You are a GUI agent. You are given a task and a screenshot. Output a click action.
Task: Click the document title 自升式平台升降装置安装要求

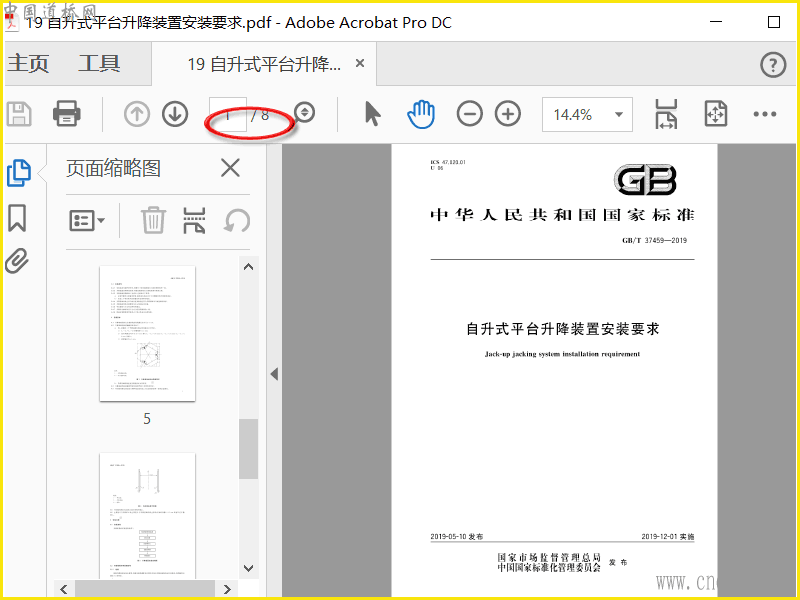coord(563,329)
